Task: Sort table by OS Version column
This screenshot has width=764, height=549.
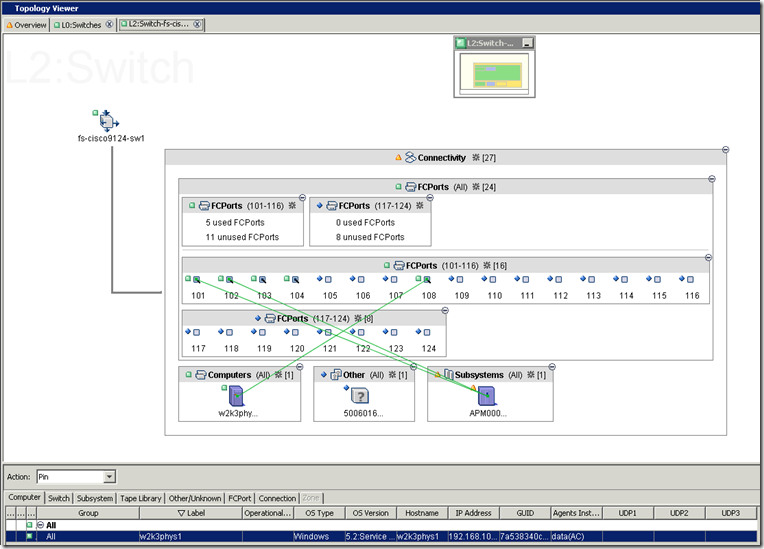Action: [x=370, y=513]
